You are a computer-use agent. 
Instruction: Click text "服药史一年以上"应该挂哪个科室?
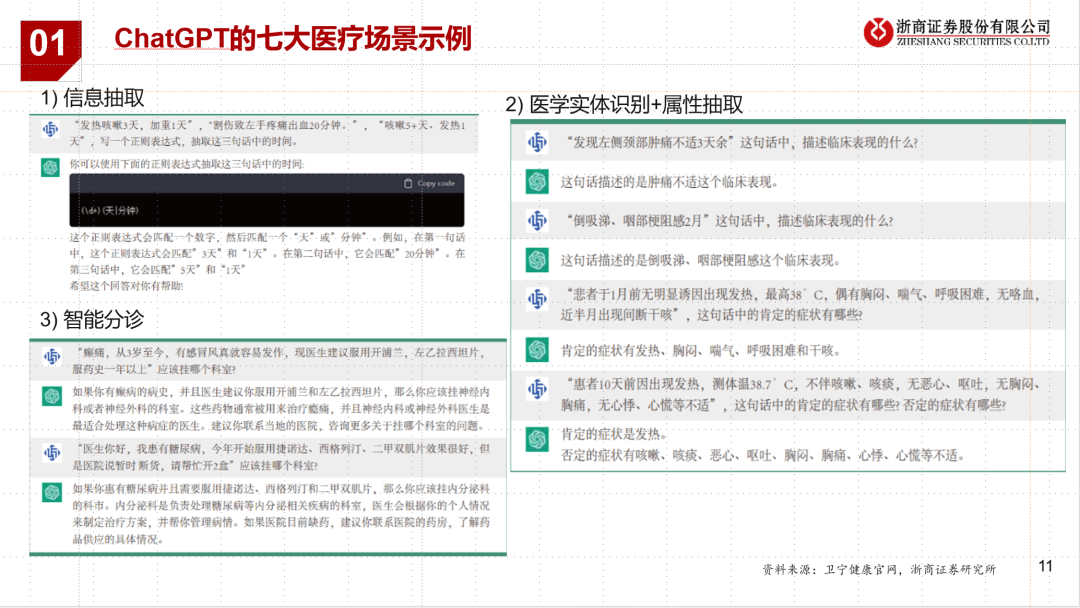[x=154, y=369]
